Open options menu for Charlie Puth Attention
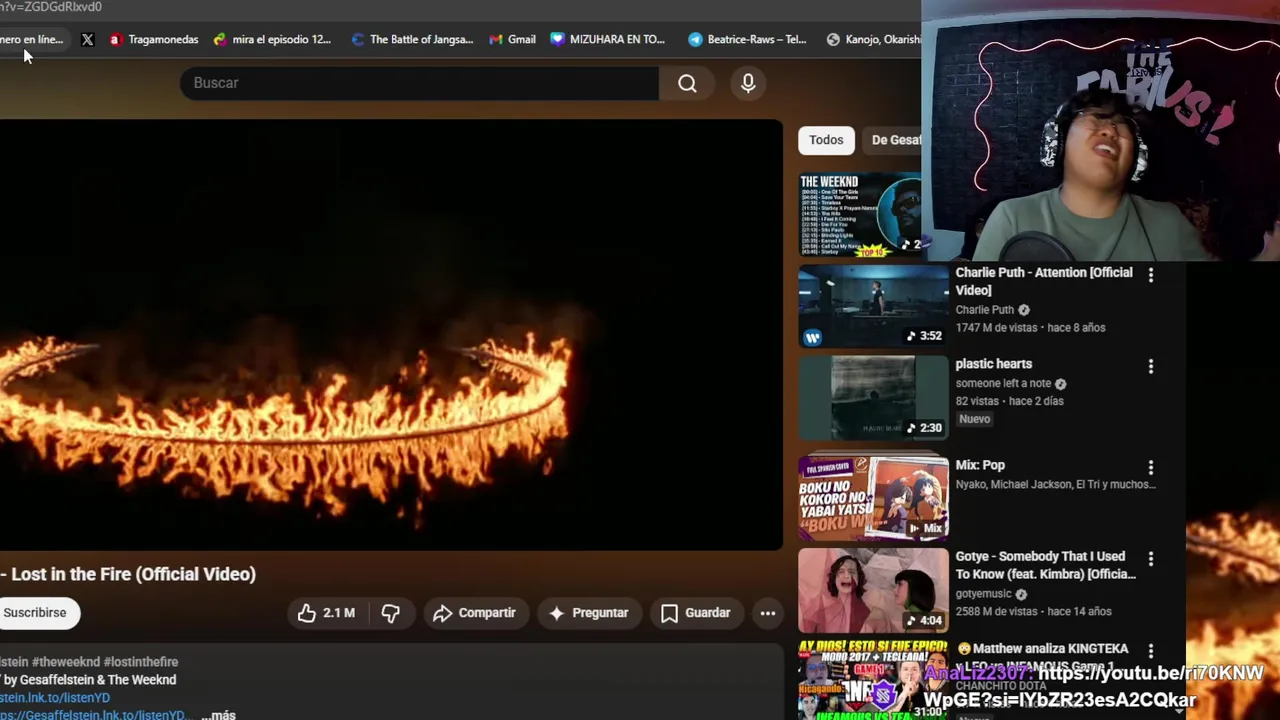Screen dimensions: 1280x720 (1151, 275)
